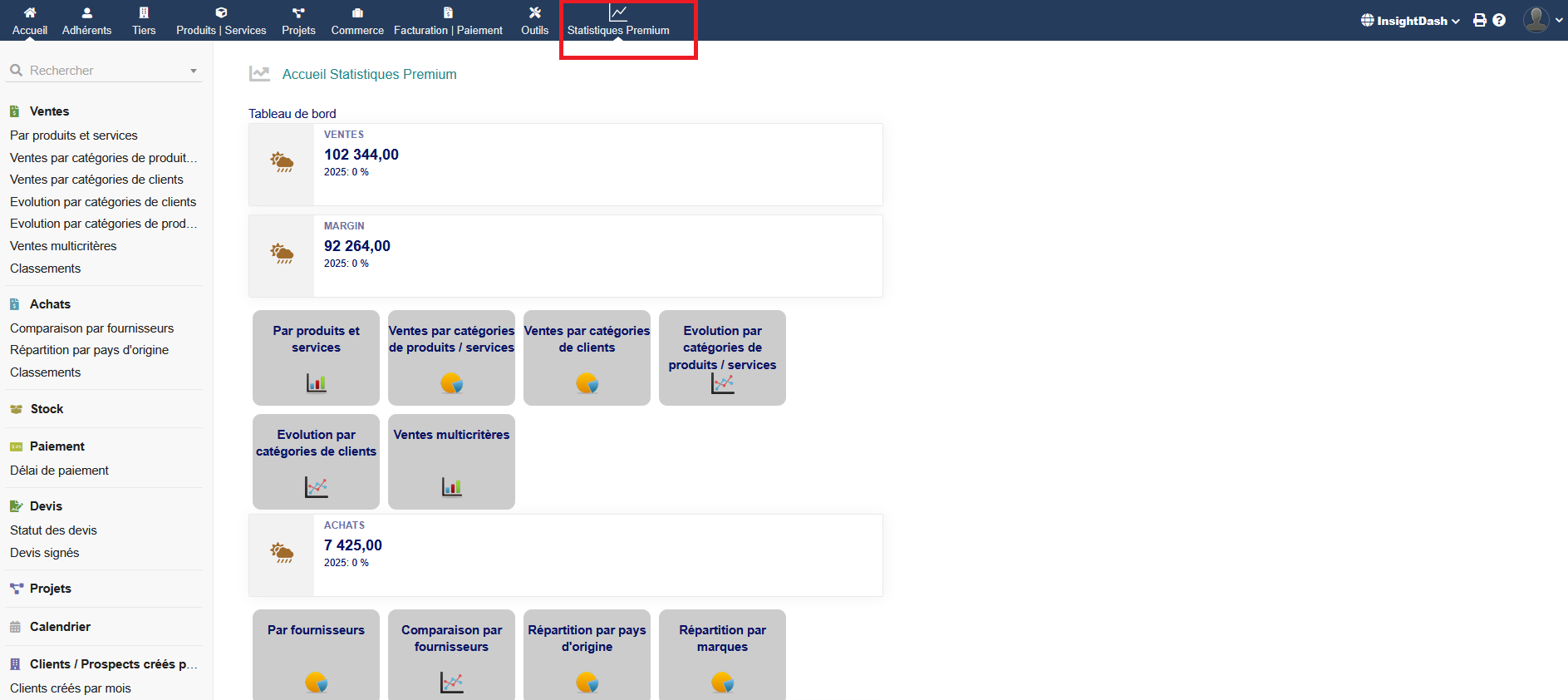Click Délai de paiement sidebar link
The width and height of the screenshot is (1568, 700).
[x=59, y=471]
